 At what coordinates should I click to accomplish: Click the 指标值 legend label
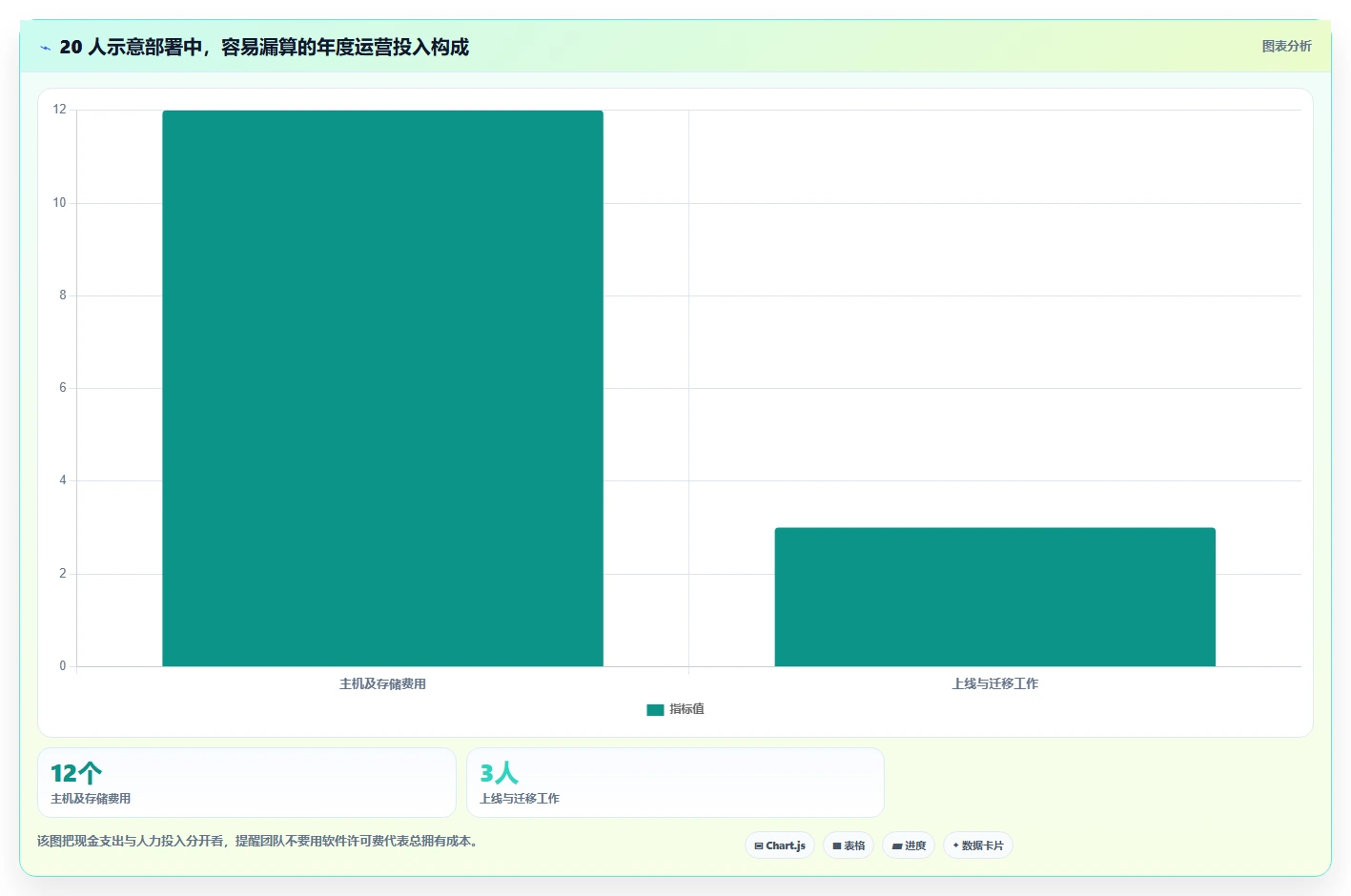(686, 709)
